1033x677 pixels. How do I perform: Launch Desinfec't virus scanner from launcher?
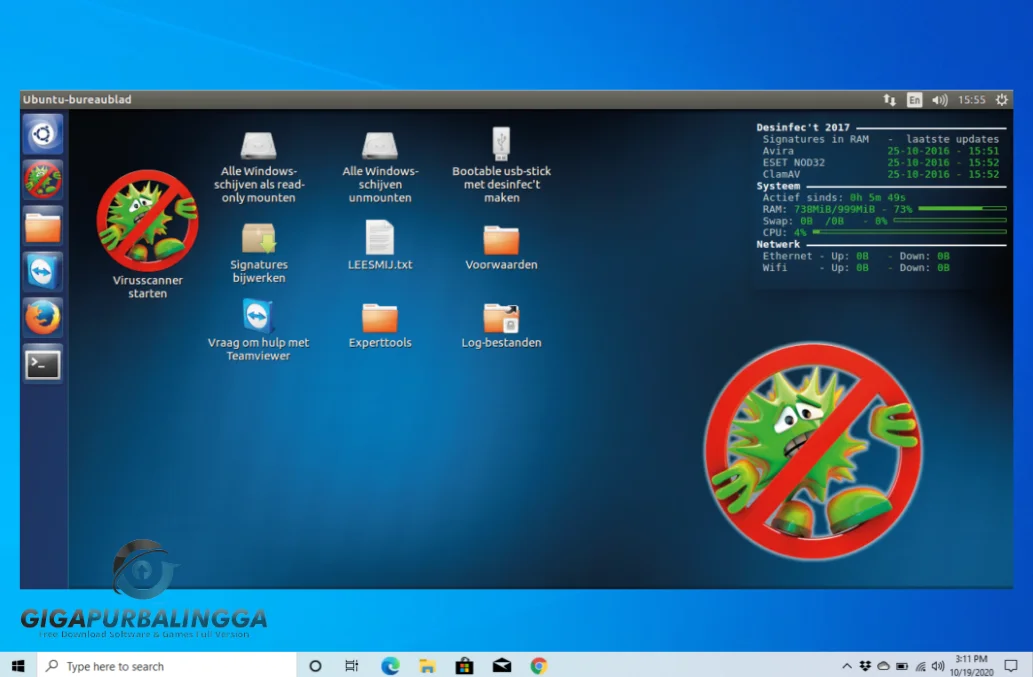click(x=43, y=179)
